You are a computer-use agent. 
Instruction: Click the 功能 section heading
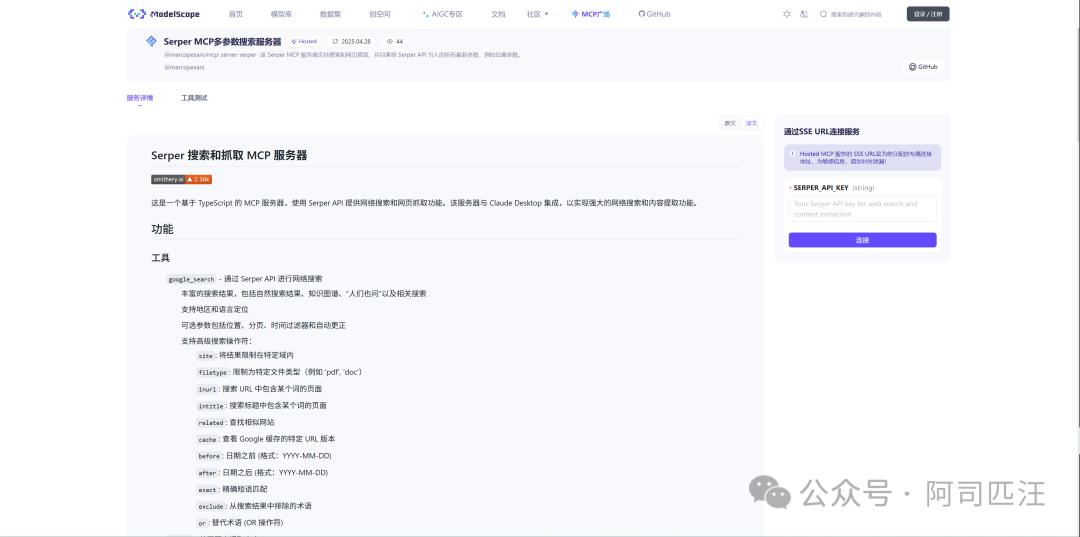[x=163, y=229]
